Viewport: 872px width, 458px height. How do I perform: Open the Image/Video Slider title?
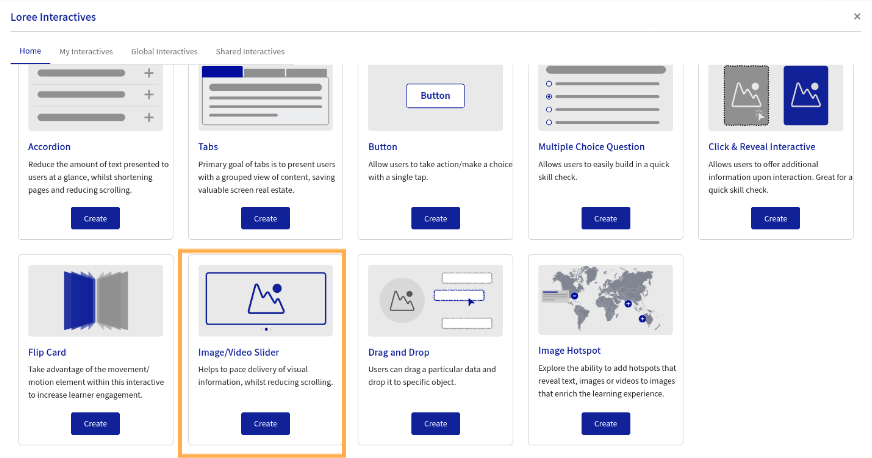(x=239, y=352)
